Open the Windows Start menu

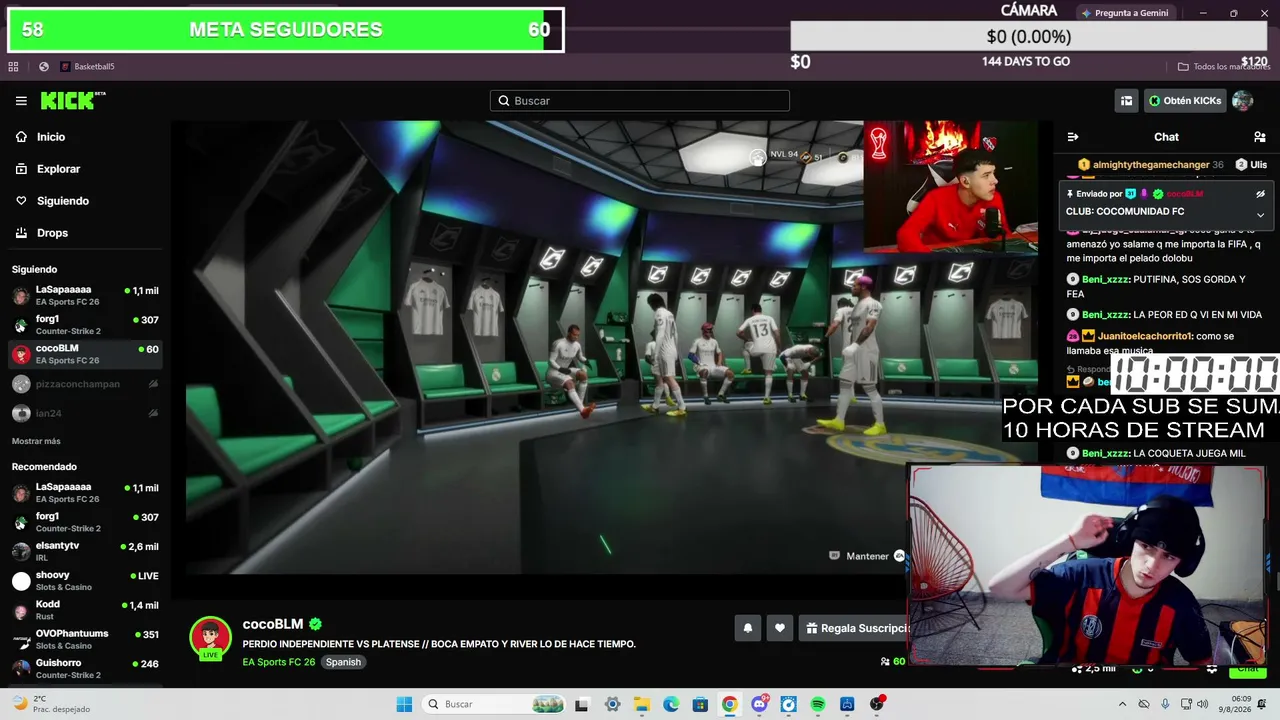[404, 704]
